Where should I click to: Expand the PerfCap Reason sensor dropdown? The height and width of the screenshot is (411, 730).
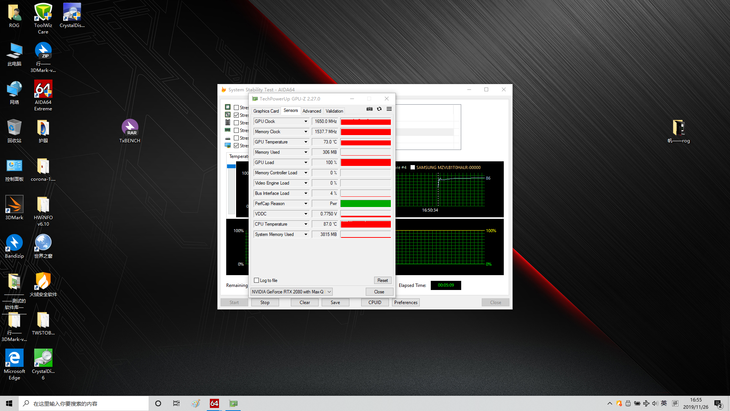click(x=306, y=203)
